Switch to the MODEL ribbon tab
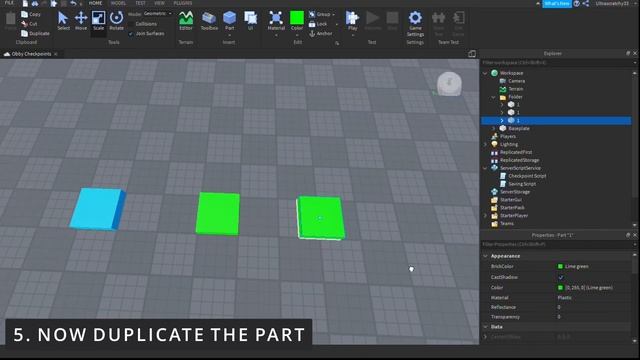The height and width of the screenshot is (360, 640). pyautogui.click(x=118, y=3)
